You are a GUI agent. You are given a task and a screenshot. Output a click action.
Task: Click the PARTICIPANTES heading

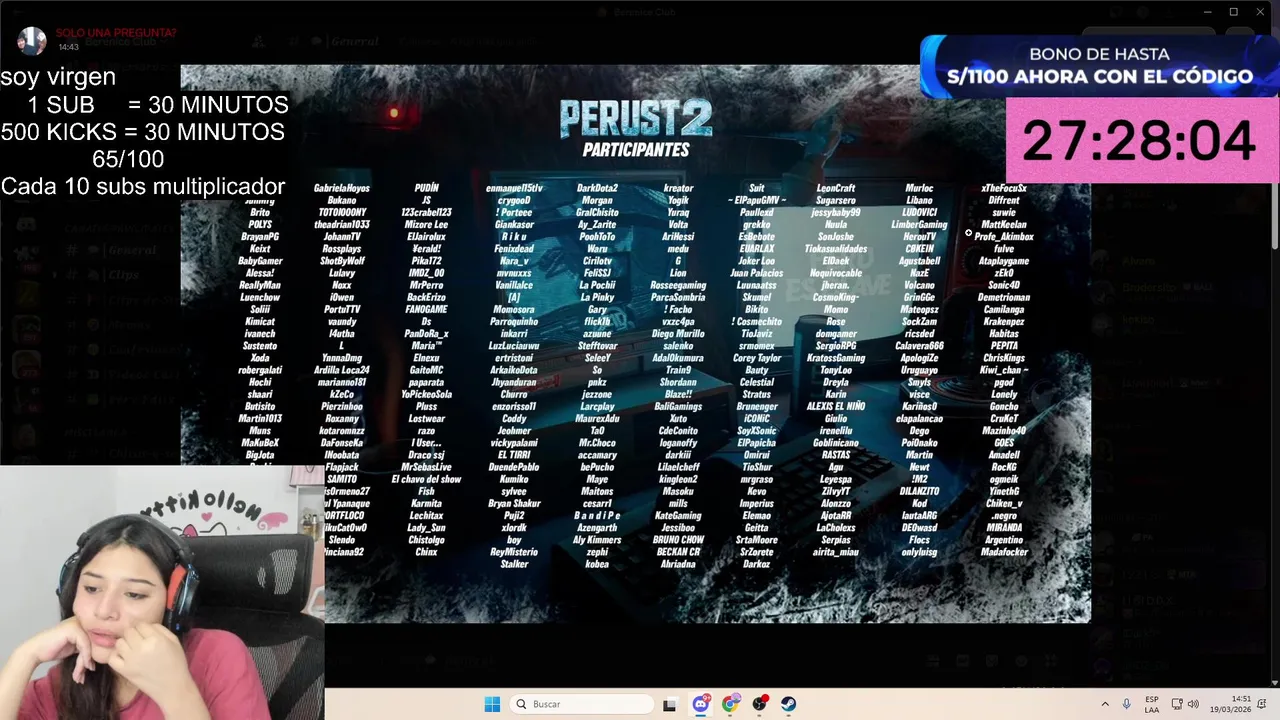pyautogui.click(x=636, y=150)
